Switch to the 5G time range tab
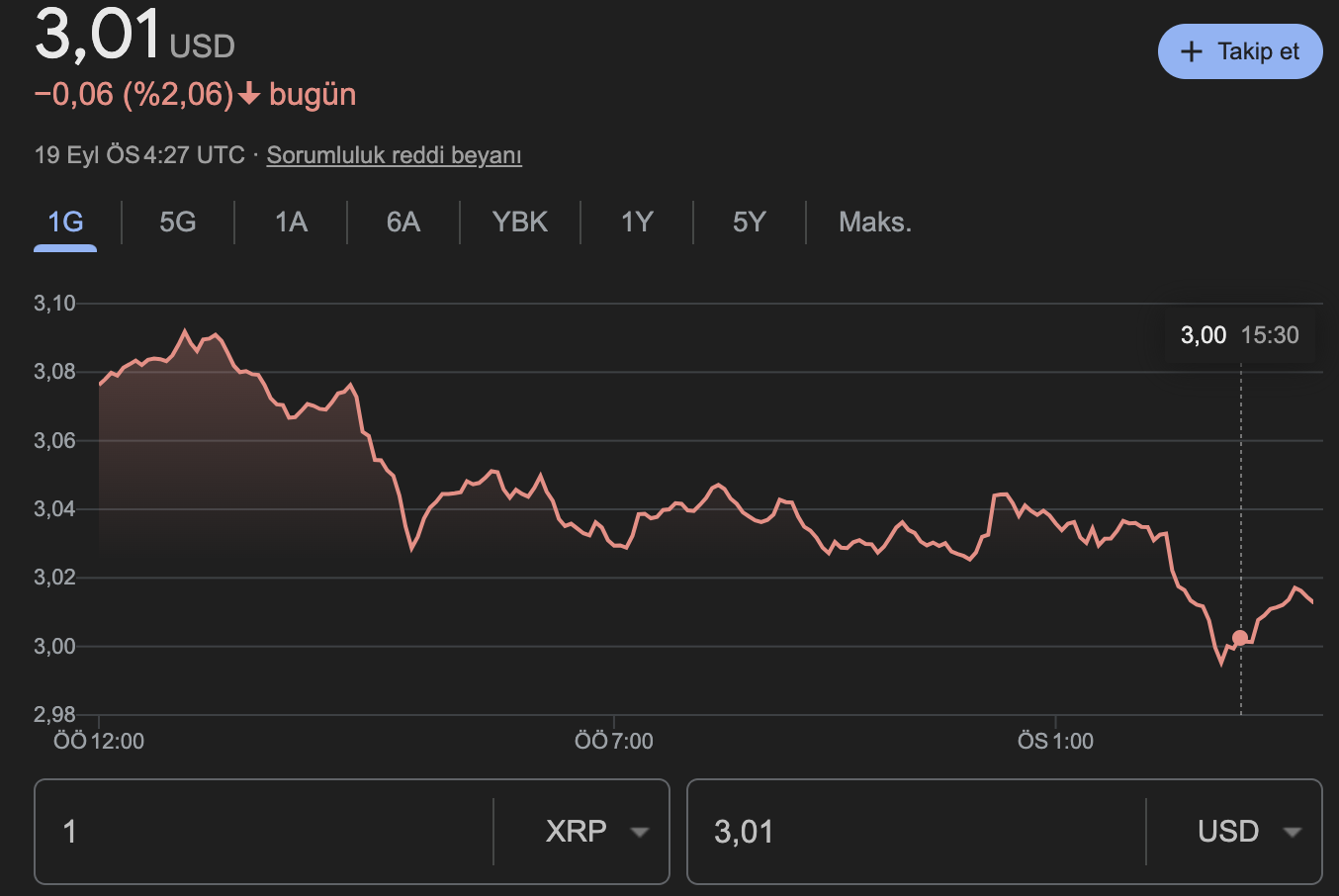This screenshot has height=896, width=1339. (x=178, y=222)
